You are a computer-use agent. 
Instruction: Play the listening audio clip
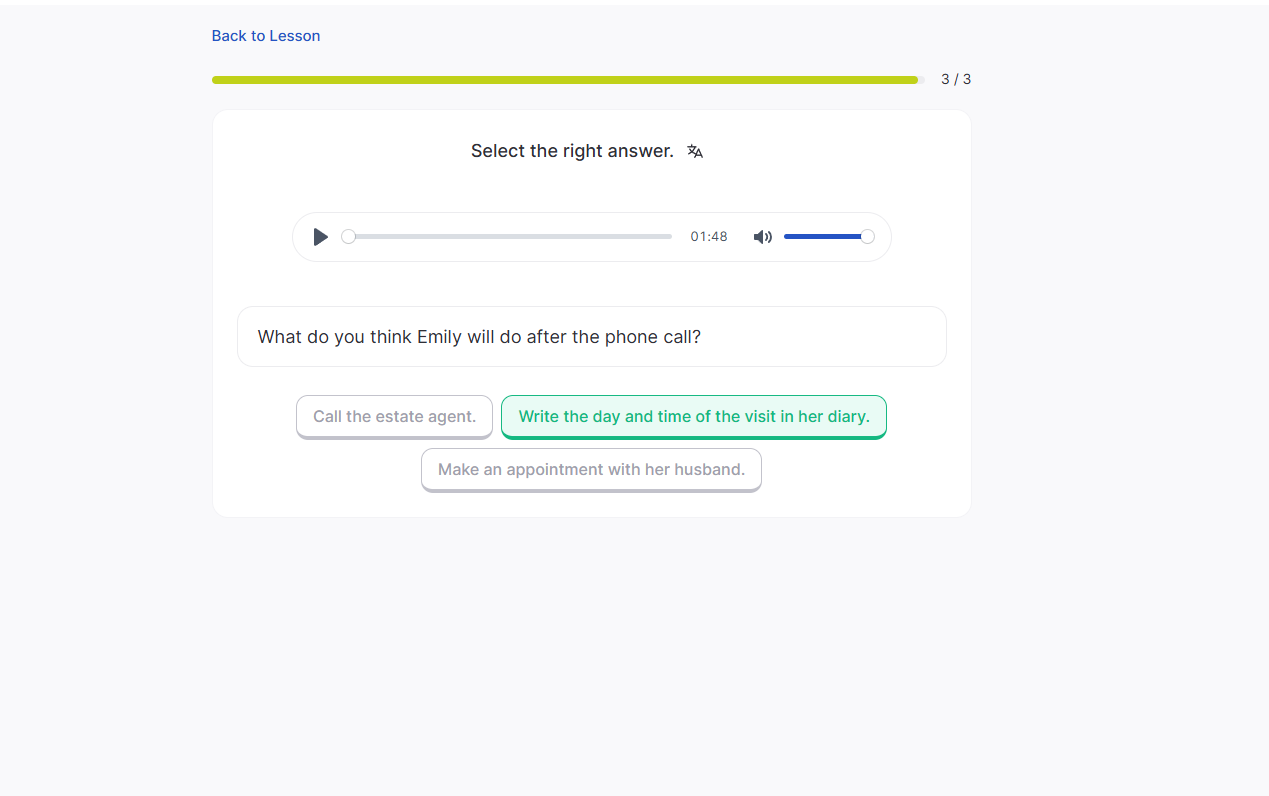320,237
